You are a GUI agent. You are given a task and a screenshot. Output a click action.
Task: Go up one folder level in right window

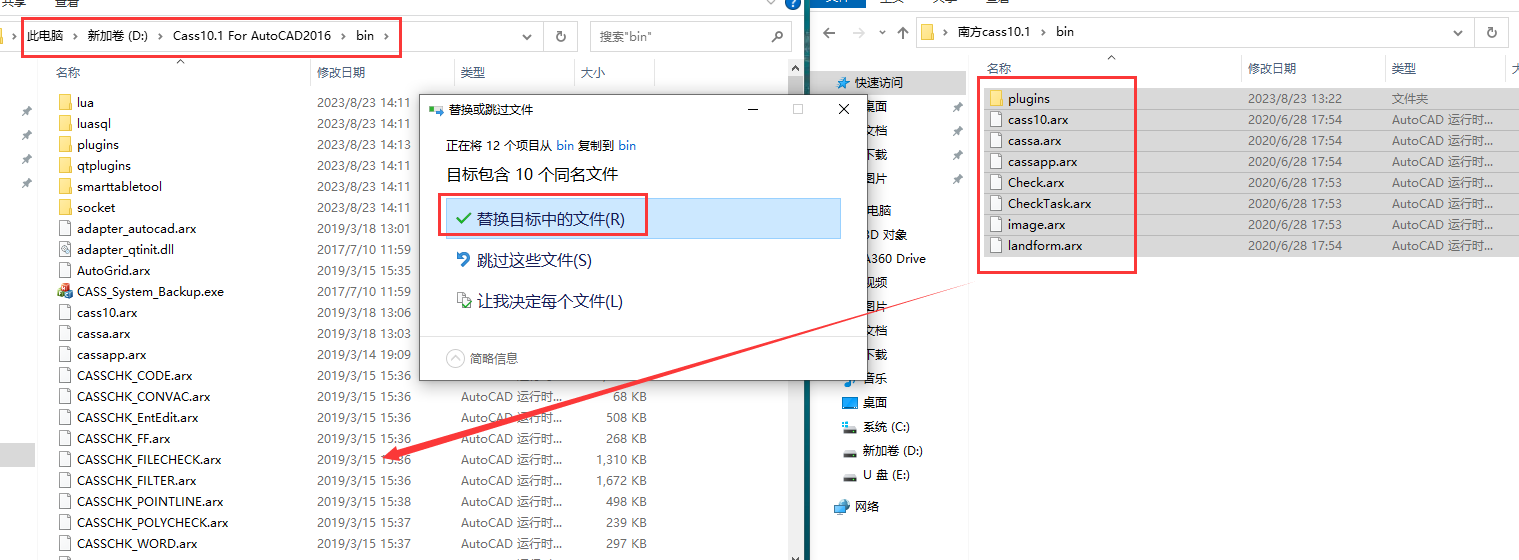click(x=903, y=33)
